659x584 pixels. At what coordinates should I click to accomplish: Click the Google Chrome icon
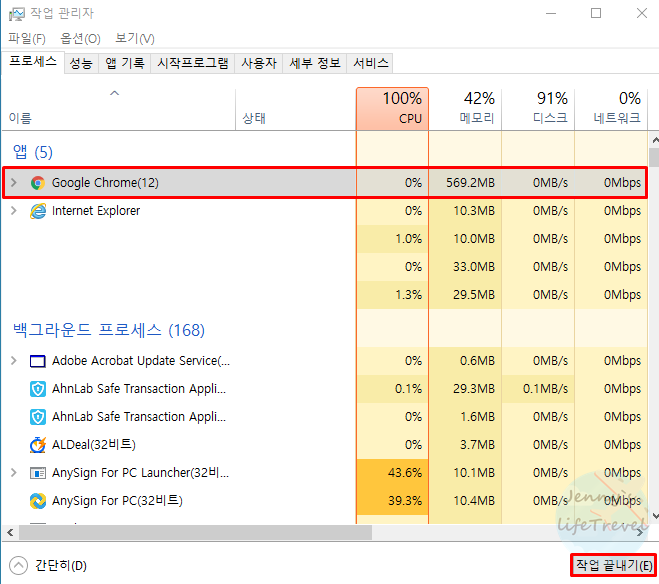37,183
